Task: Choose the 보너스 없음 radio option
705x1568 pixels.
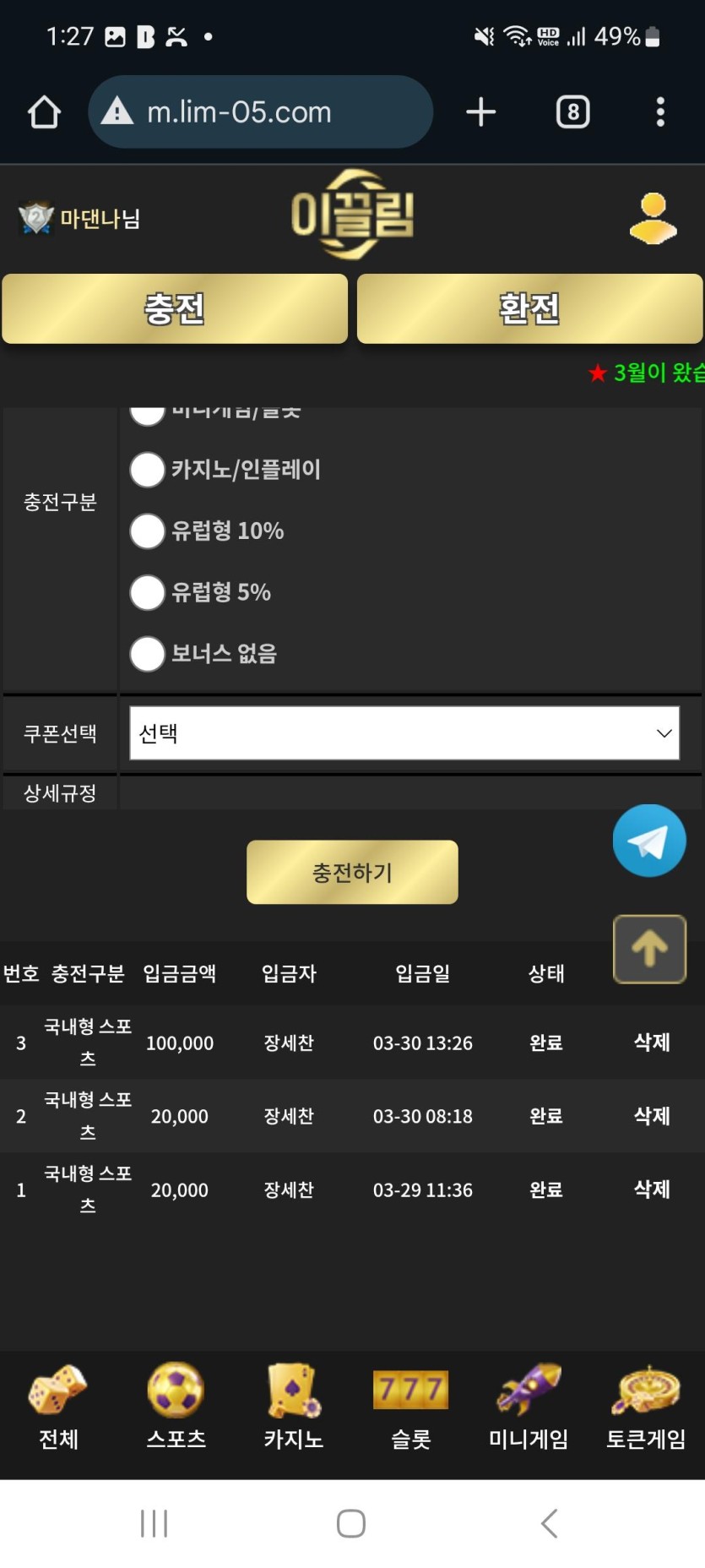Action: [148, 654]
